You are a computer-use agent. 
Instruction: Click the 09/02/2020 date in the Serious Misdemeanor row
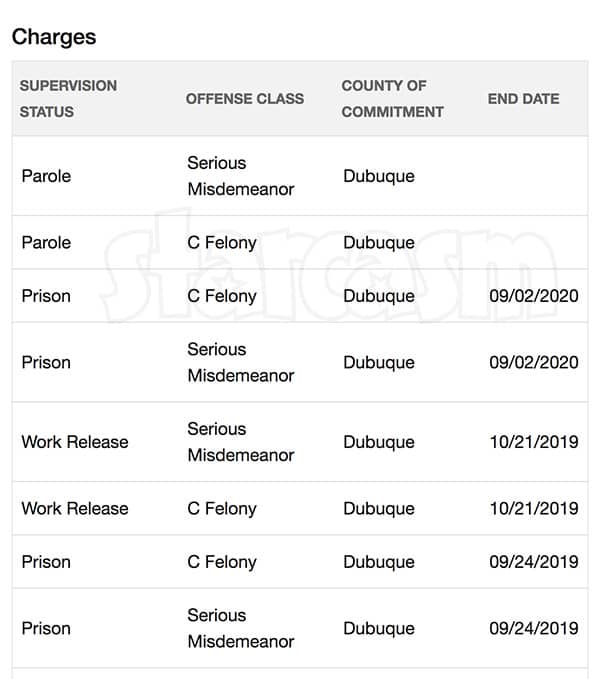pos(533,362)
